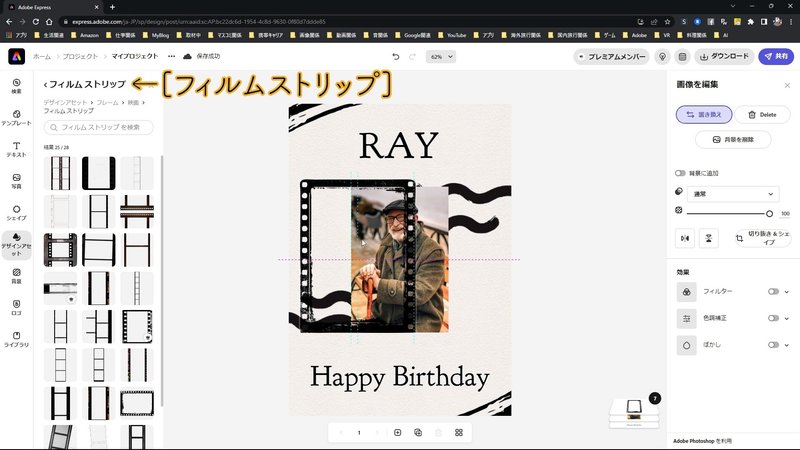The width and height of the screenshot is (800, 450).
Task: Adjust the opacity slider handle
Action: [769, 213]
